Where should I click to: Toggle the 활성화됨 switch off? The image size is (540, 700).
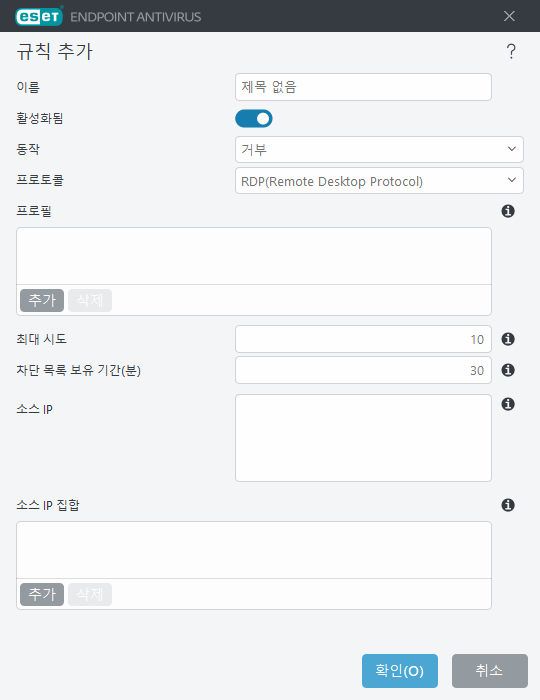coord(254,118)
